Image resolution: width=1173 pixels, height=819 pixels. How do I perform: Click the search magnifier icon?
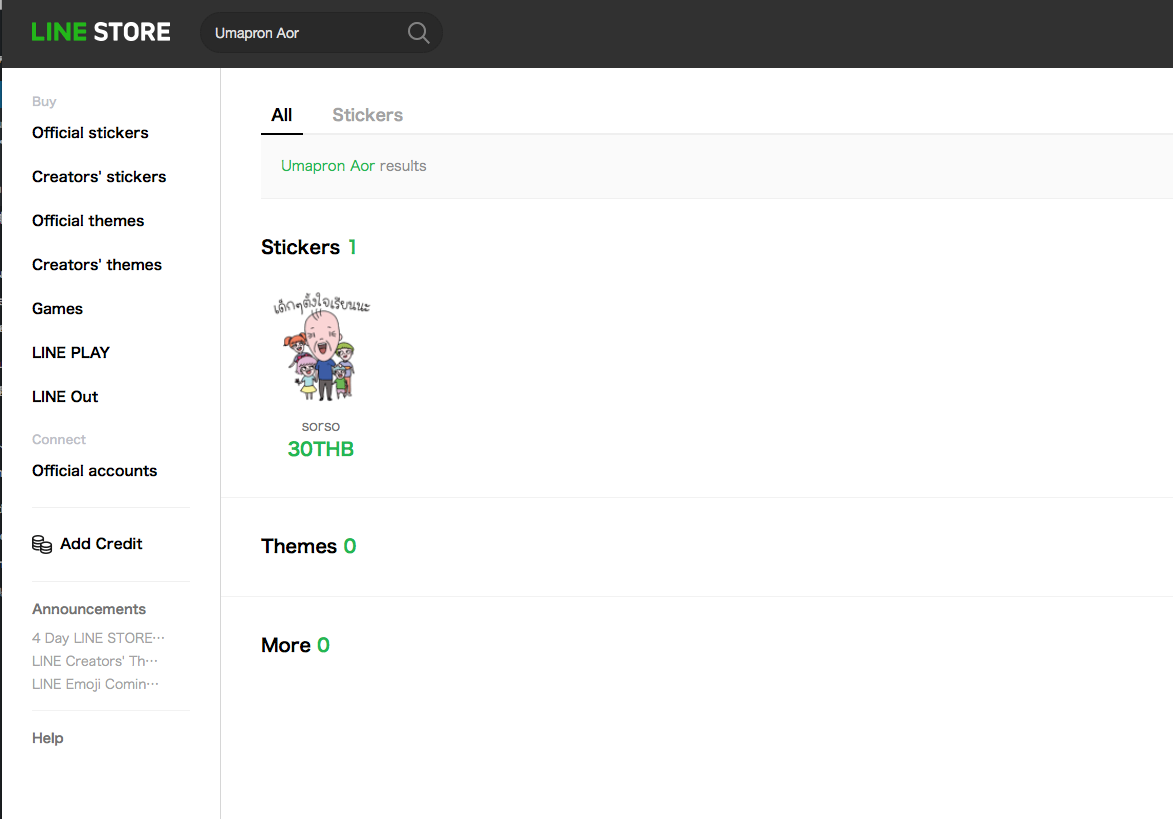(418, 33)
